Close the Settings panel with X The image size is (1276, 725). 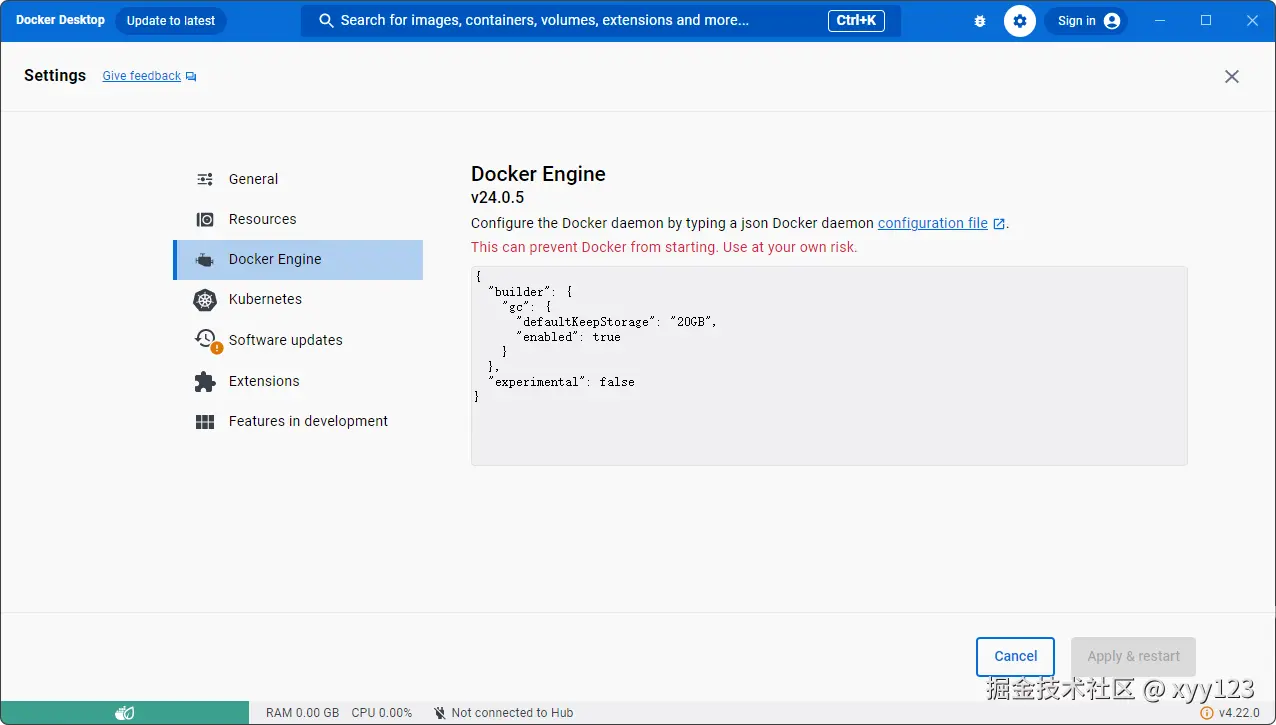1232,77
